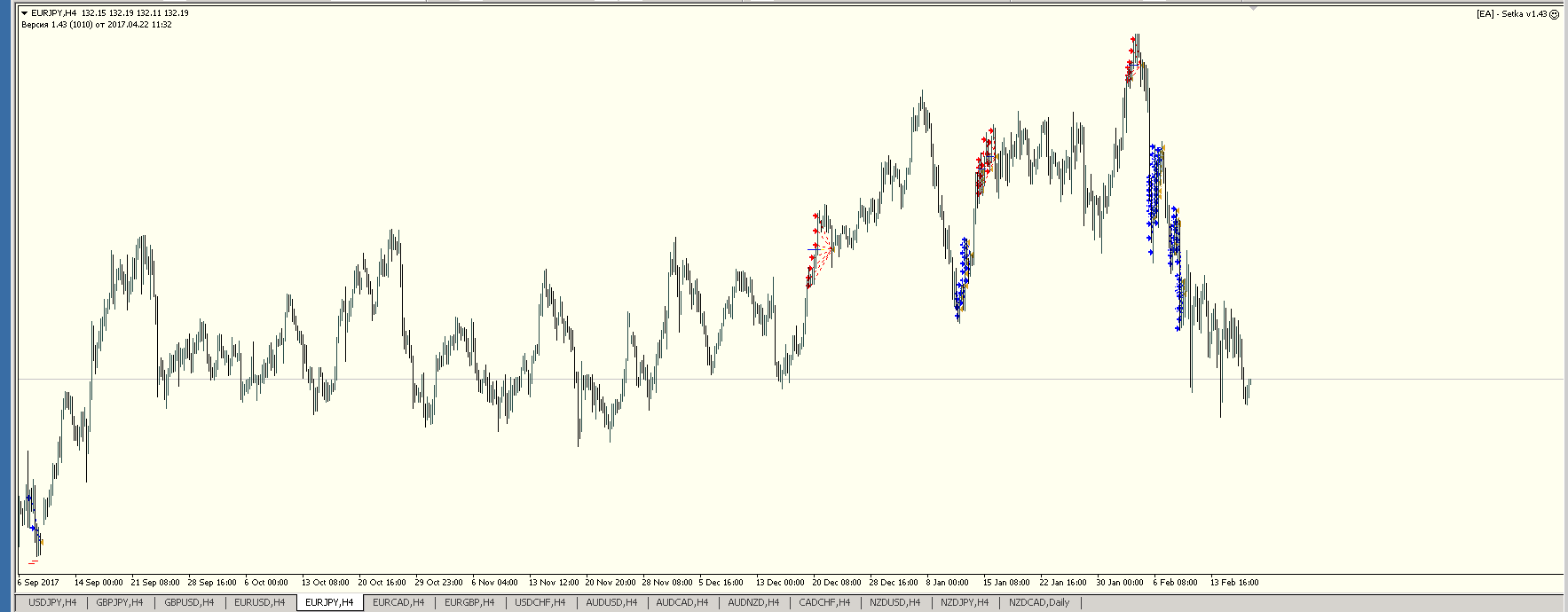Open the GBPJPY,H4 chart tab

[x=120, y=602]
